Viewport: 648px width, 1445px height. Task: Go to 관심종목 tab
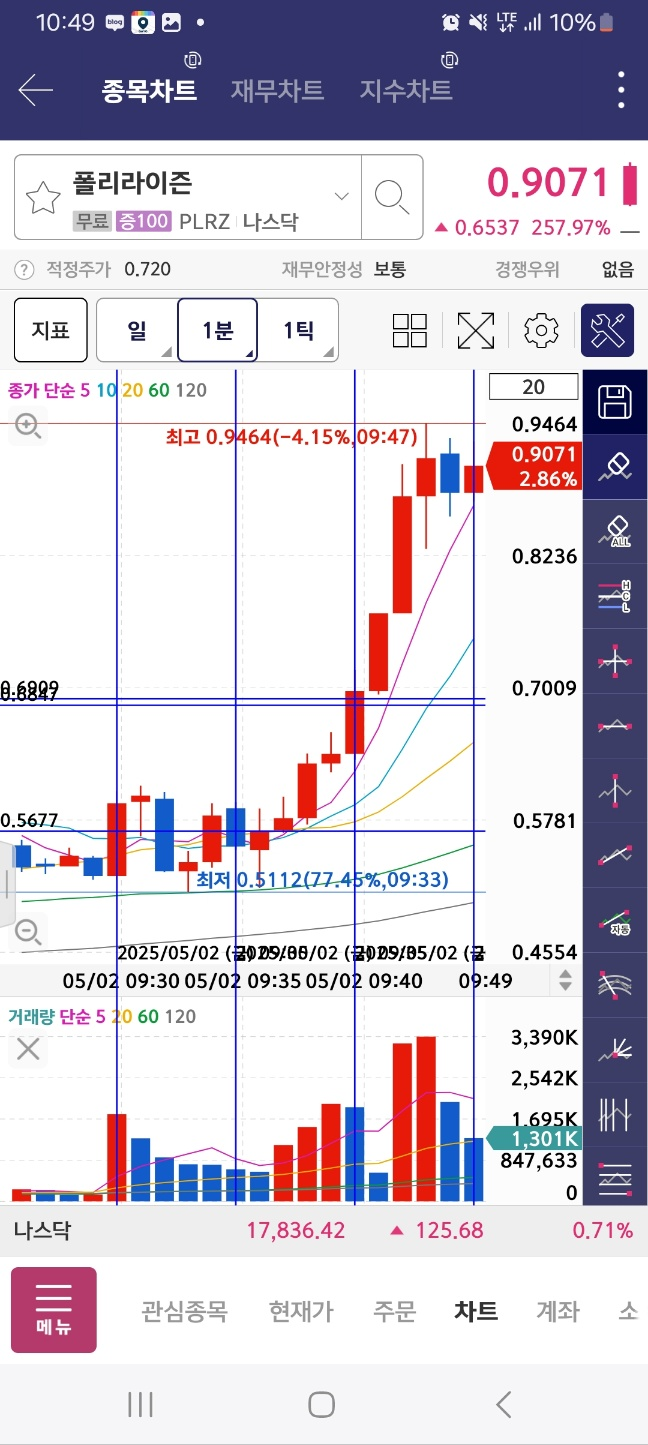pyautogui.click(x=184, y=1311)
